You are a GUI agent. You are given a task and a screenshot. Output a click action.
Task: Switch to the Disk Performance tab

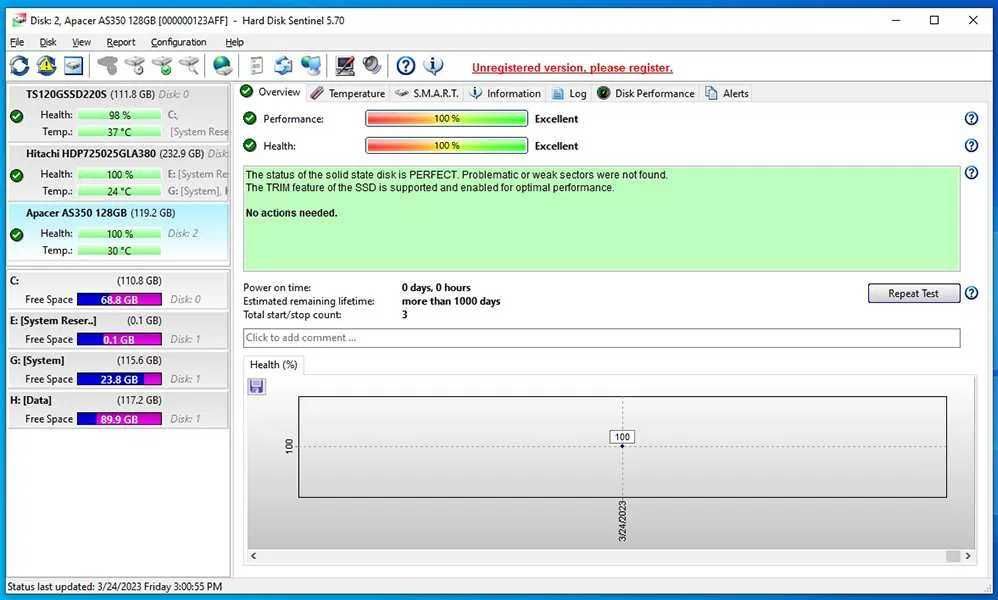tap(646, 94)
